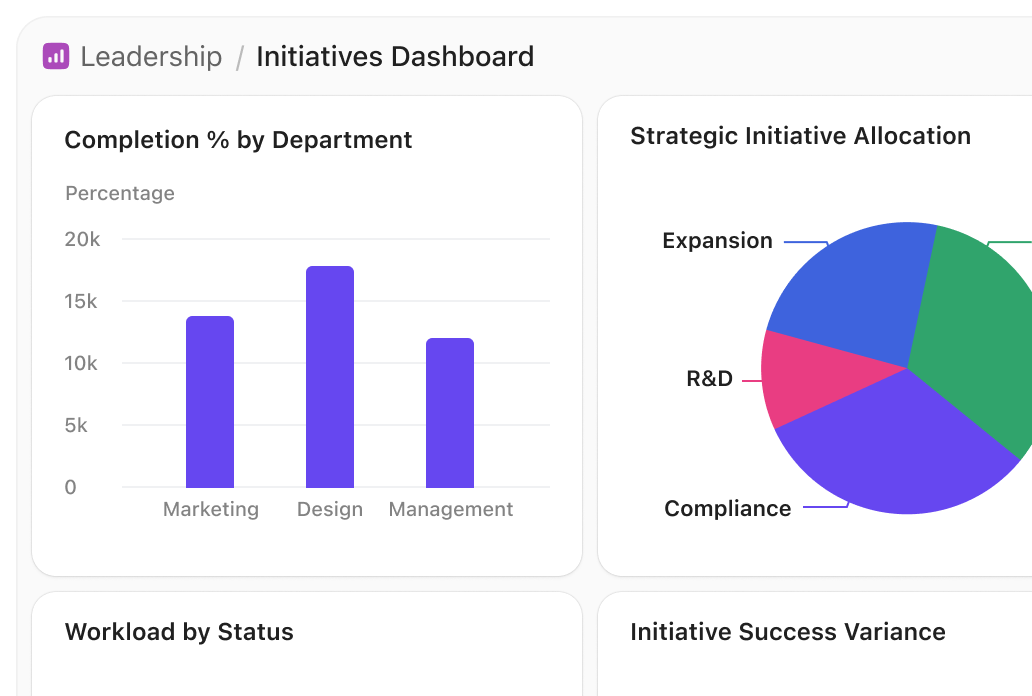The height and width of the screenshot is (696, 1032).
Task: Select the Marketing bar in the chart
Action: pyautogui.click(x=210, y=400)
